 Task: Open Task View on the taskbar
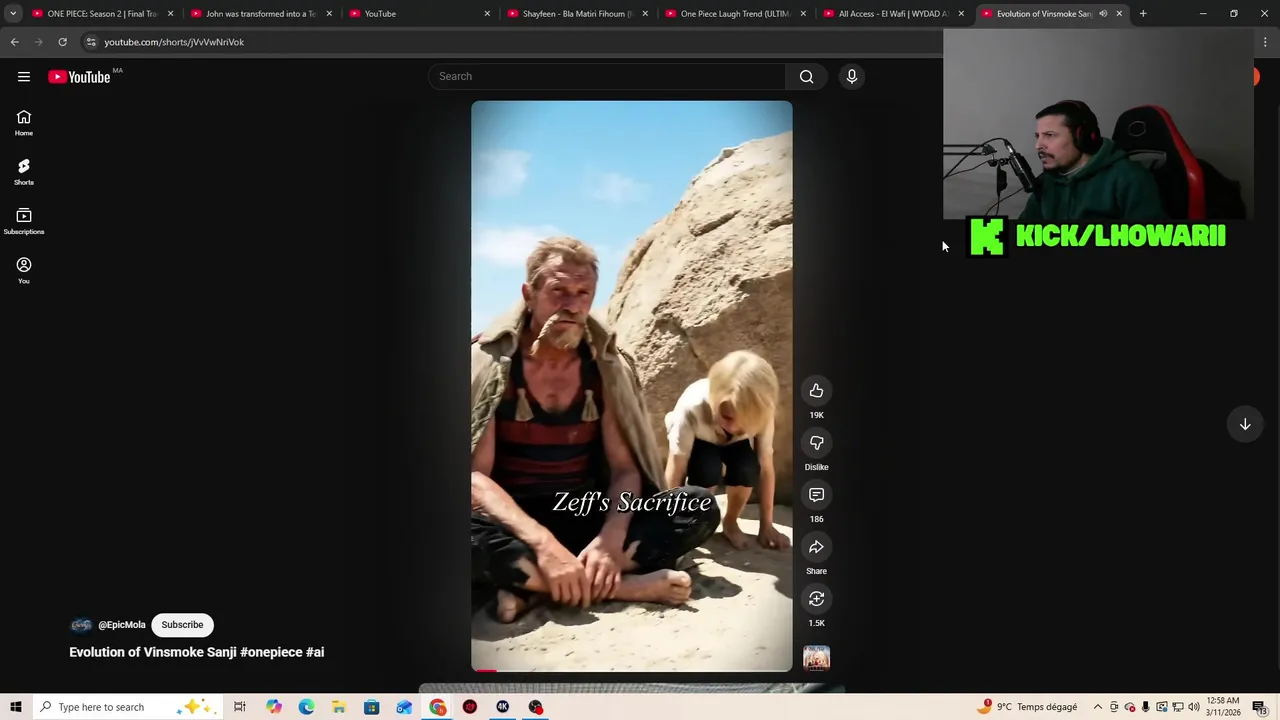pyautogui.click(x=240, y=707)
